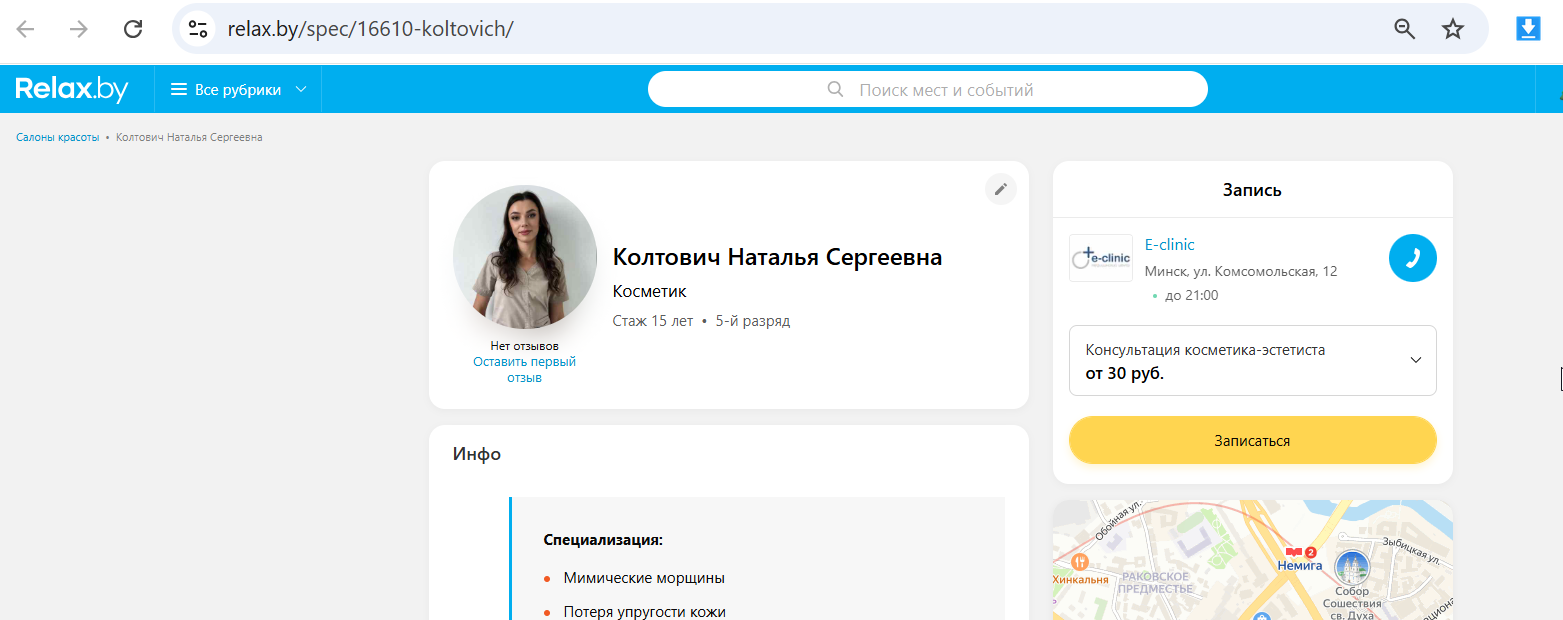Click the search magnifier icon in the search field
Viewport: 1563px width, 620px height.
pyautogui.click(x=836, y=90)
